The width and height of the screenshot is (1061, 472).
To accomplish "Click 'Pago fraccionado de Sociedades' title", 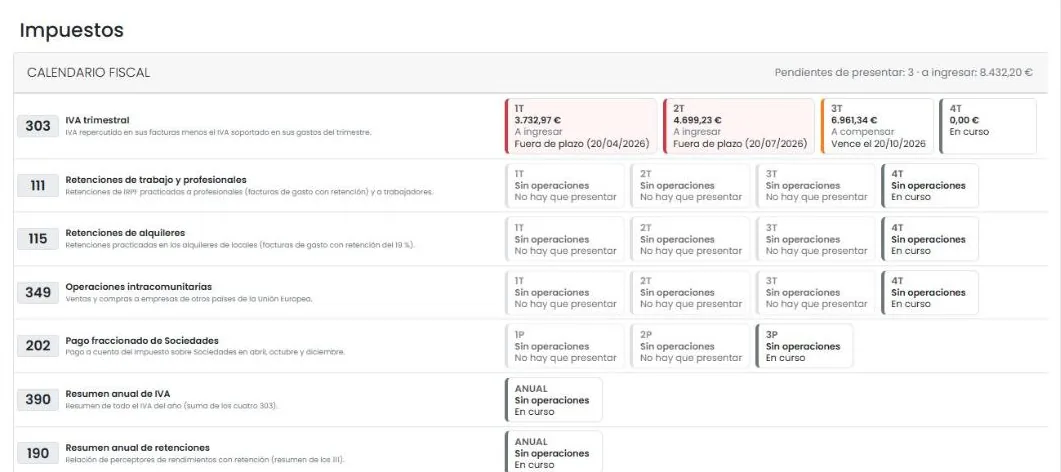I will [x=142, y=341].
